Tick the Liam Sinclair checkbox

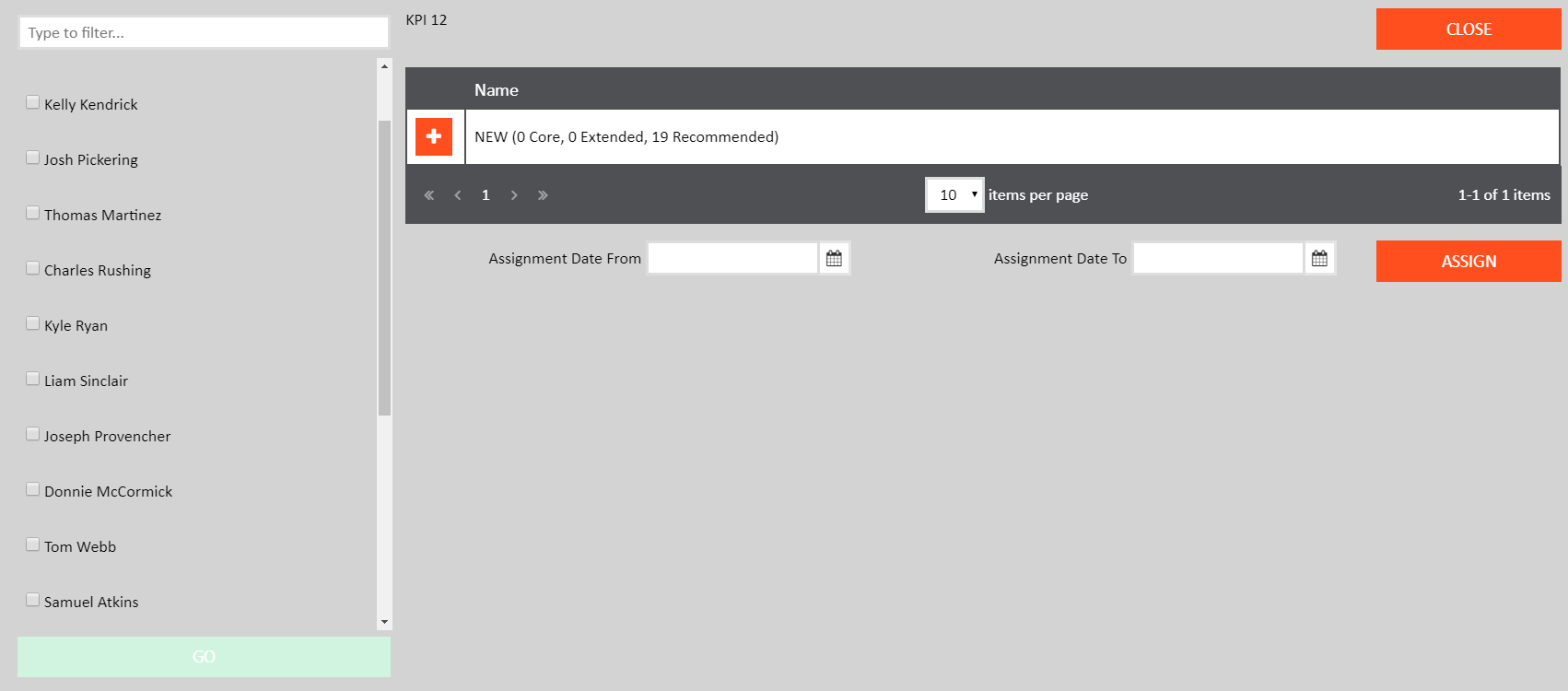(33, 379)
